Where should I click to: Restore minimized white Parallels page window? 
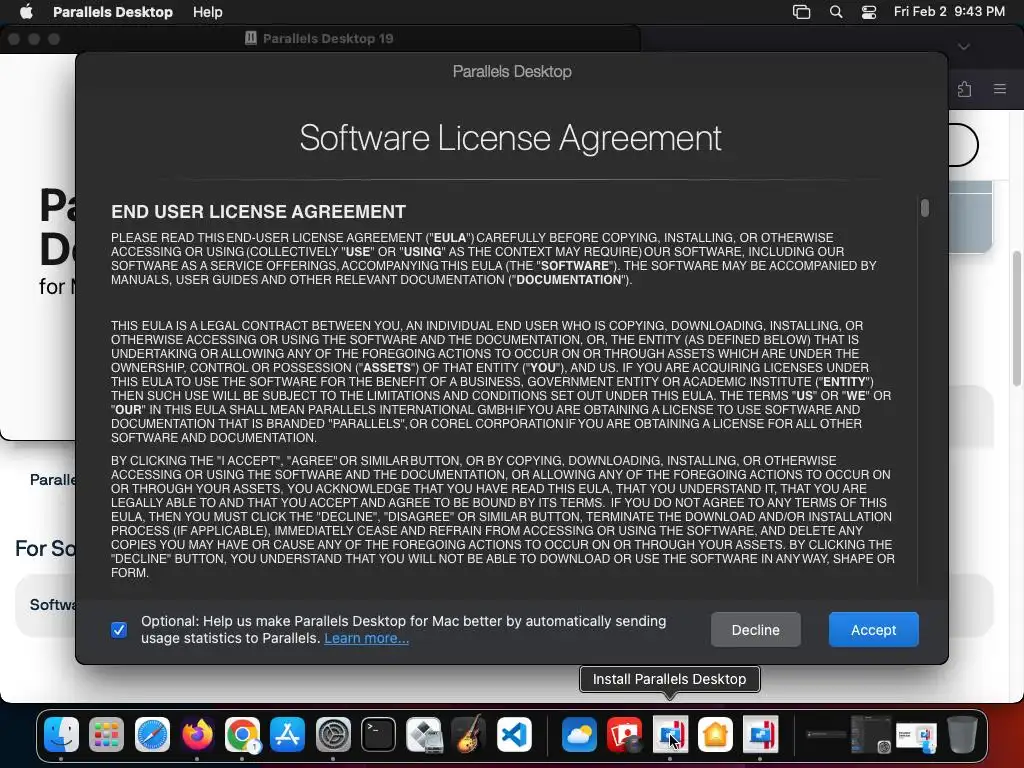916,736
